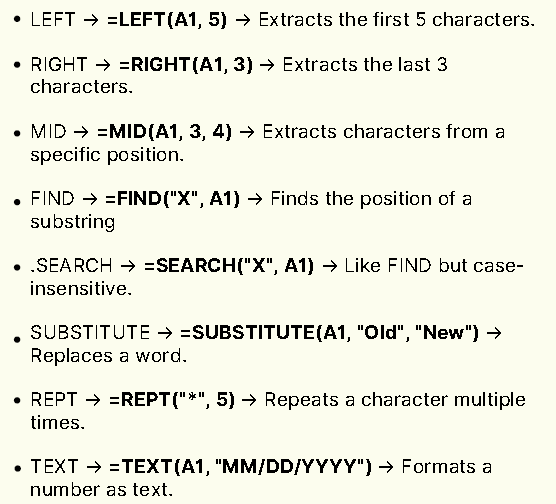Click the 'Formats a' text after the TEXT formula

pyautogui.click(x=447, y=466)
